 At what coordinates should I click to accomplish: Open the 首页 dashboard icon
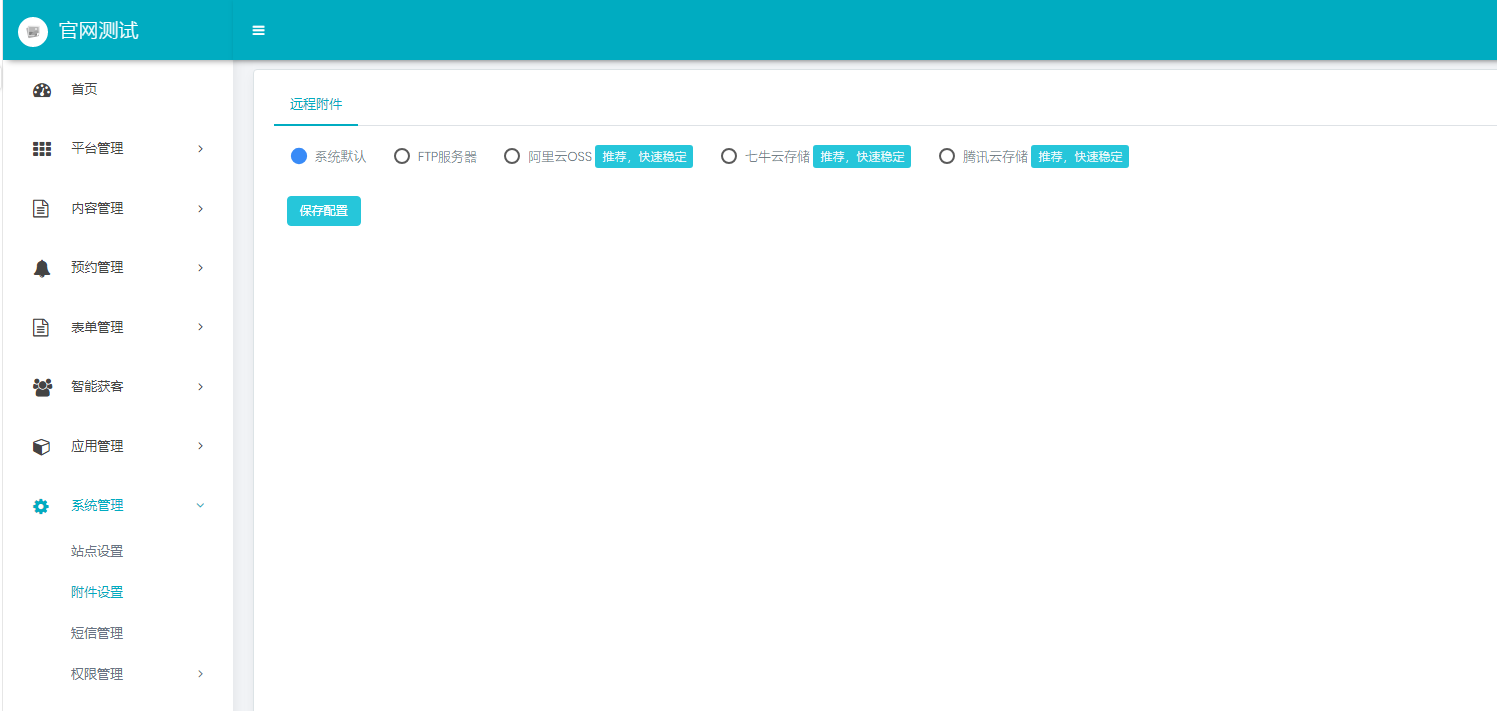click(41, 90)
